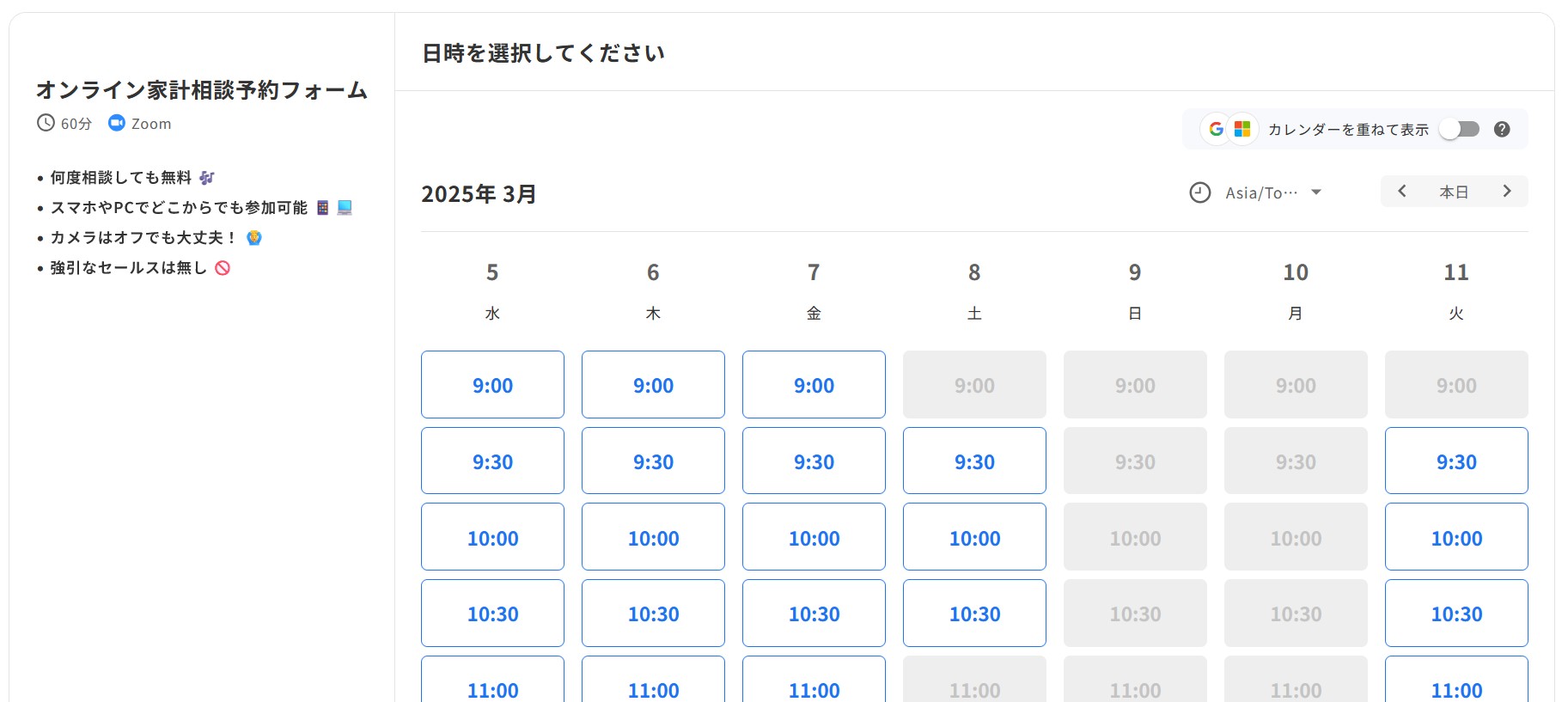
Task: Go to previous week arrow
Action: click(x=1402, y=191)
